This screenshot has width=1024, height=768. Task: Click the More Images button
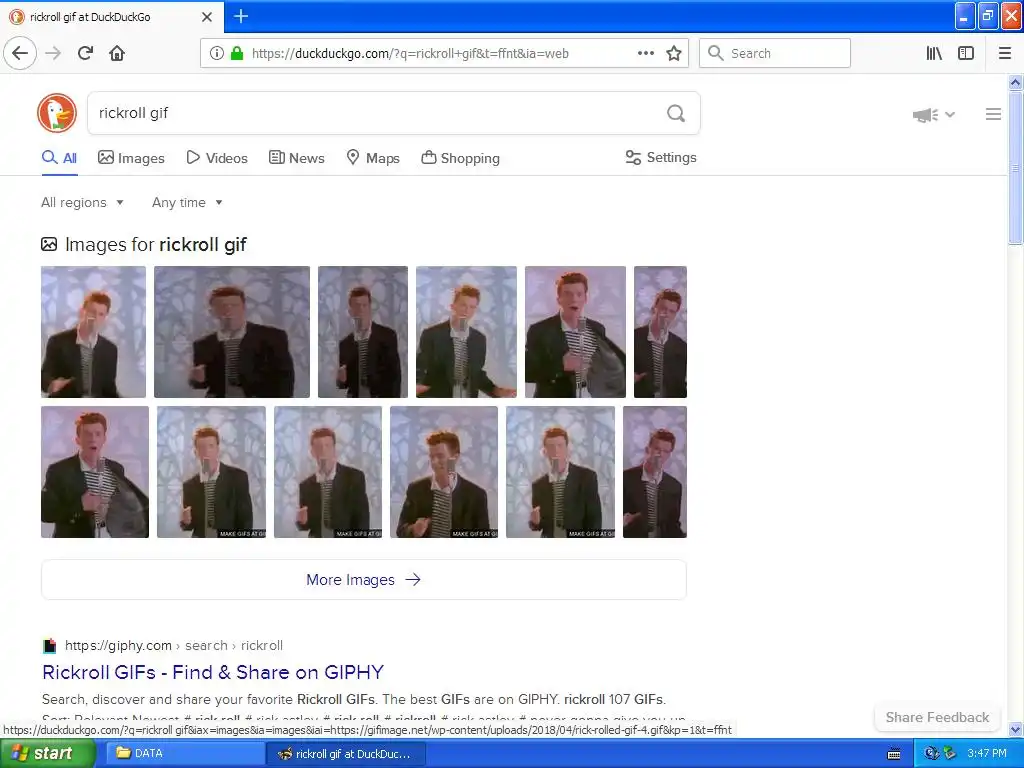pyautogui.click(x=364, y=580)
